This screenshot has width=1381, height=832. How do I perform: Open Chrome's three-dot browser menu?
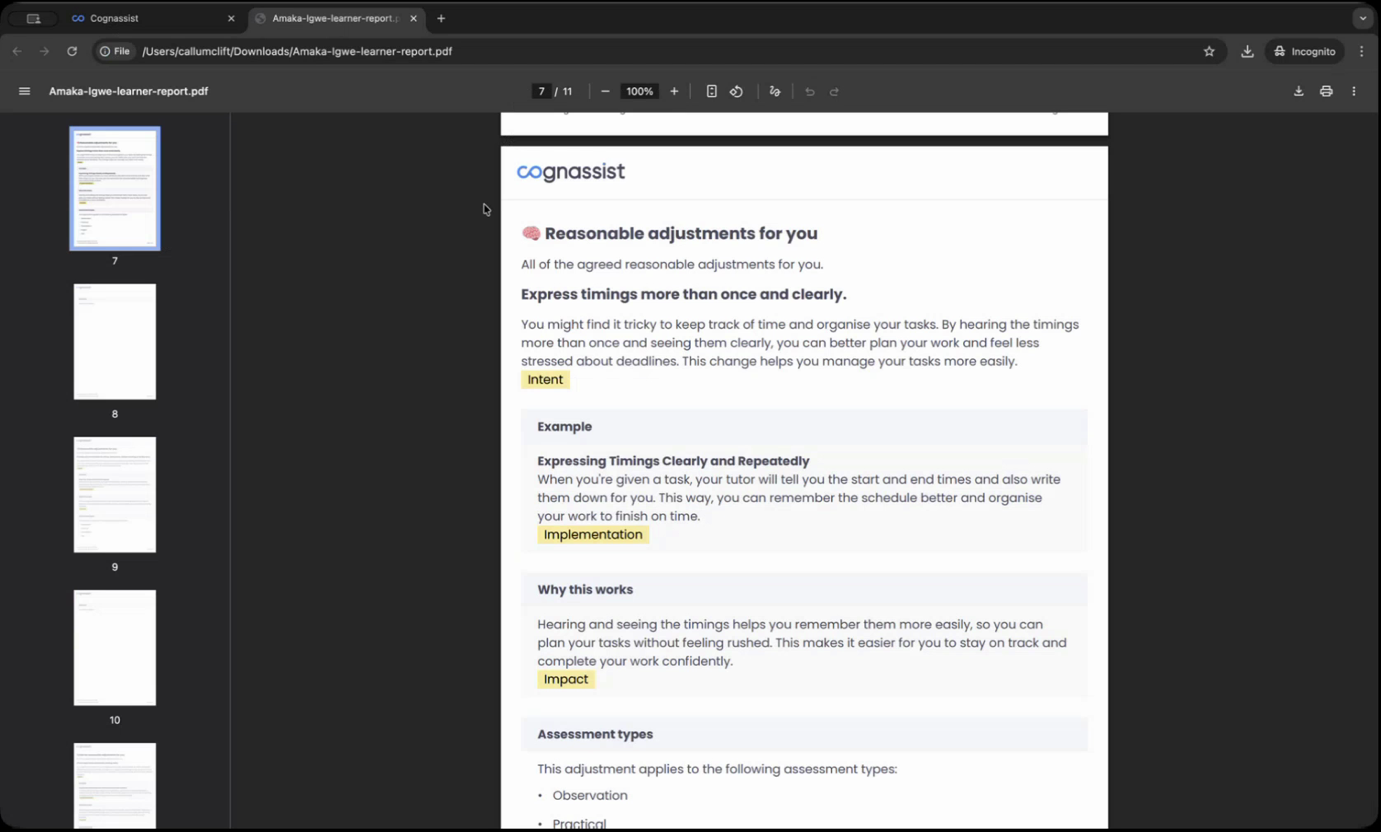pos(1364,51)
